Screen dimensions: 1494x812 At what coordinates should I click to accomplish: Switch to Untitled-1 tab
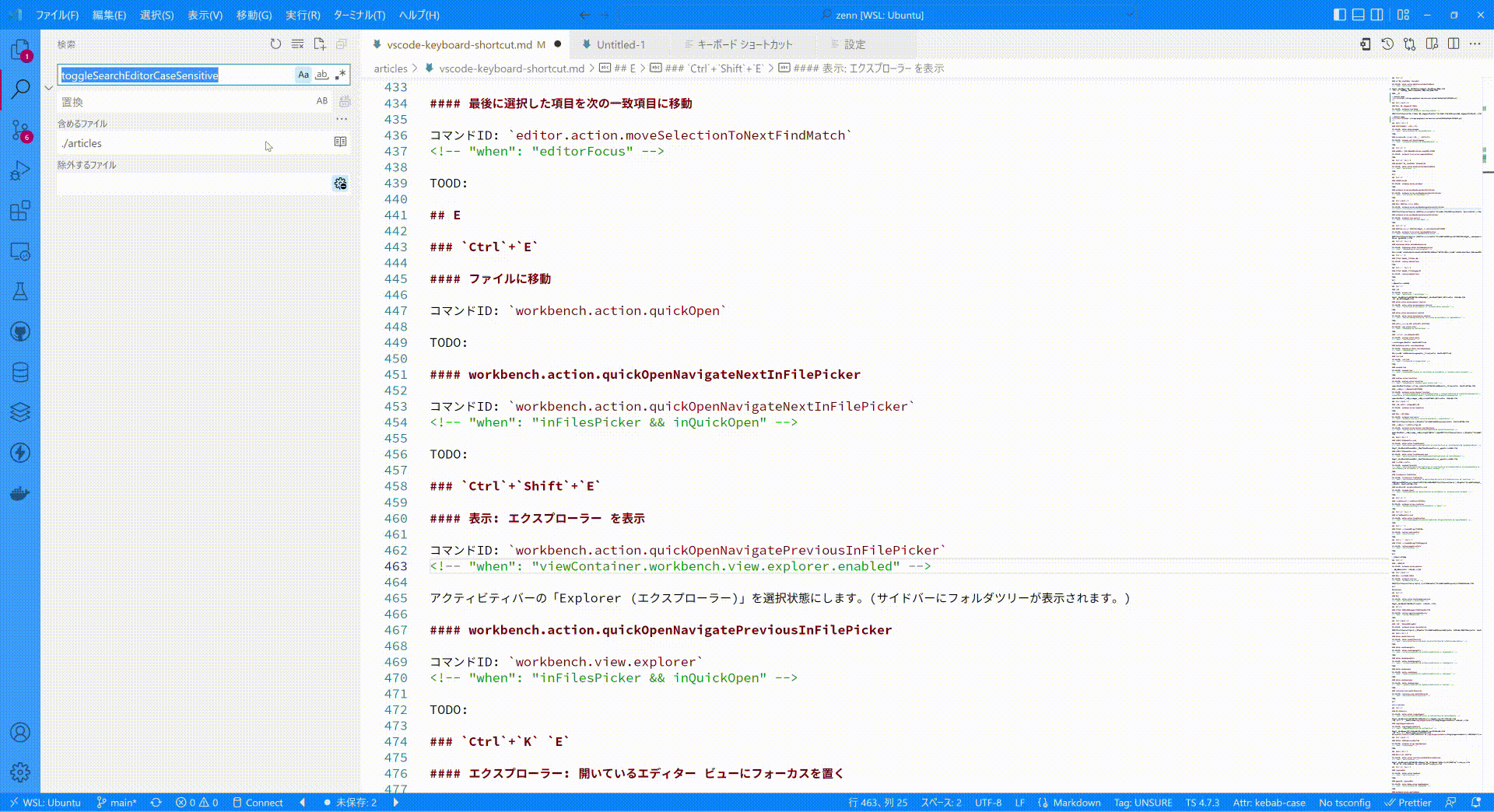click(620, 44)
